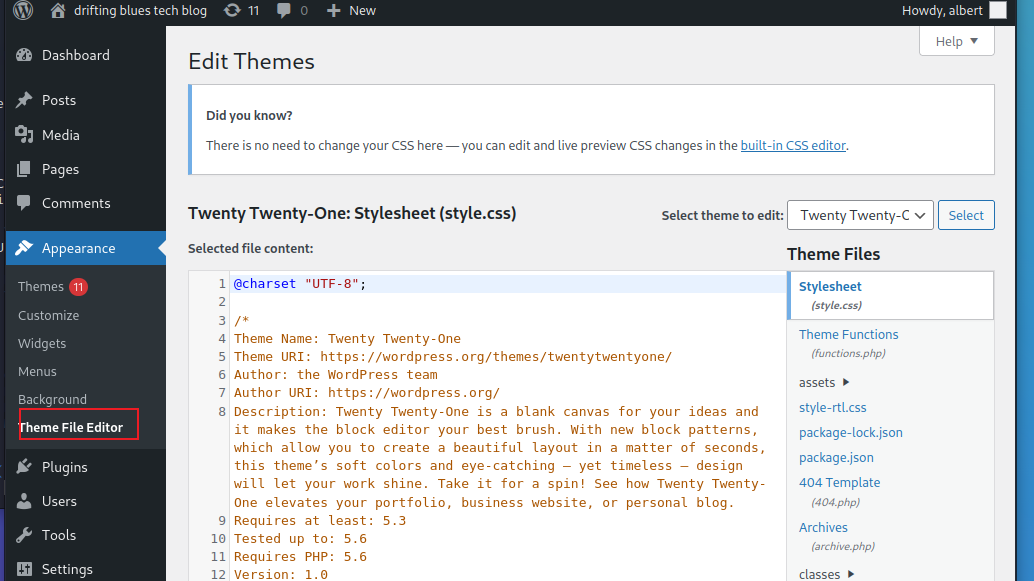Click the home icon beside site name
Screen dimensions: 1034x581
click(x=58, y=10)
